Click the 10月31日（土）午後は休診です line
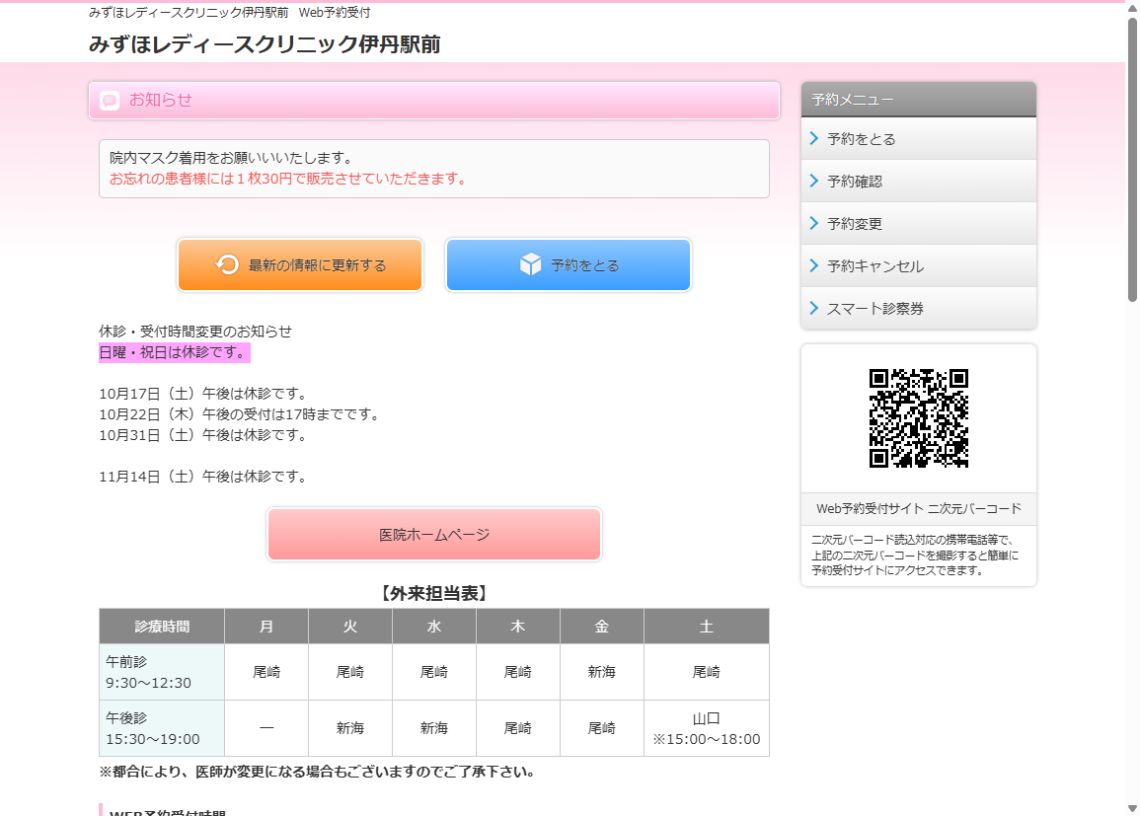The height and width of the screenshot is (816, 1140). pos(203,435)
